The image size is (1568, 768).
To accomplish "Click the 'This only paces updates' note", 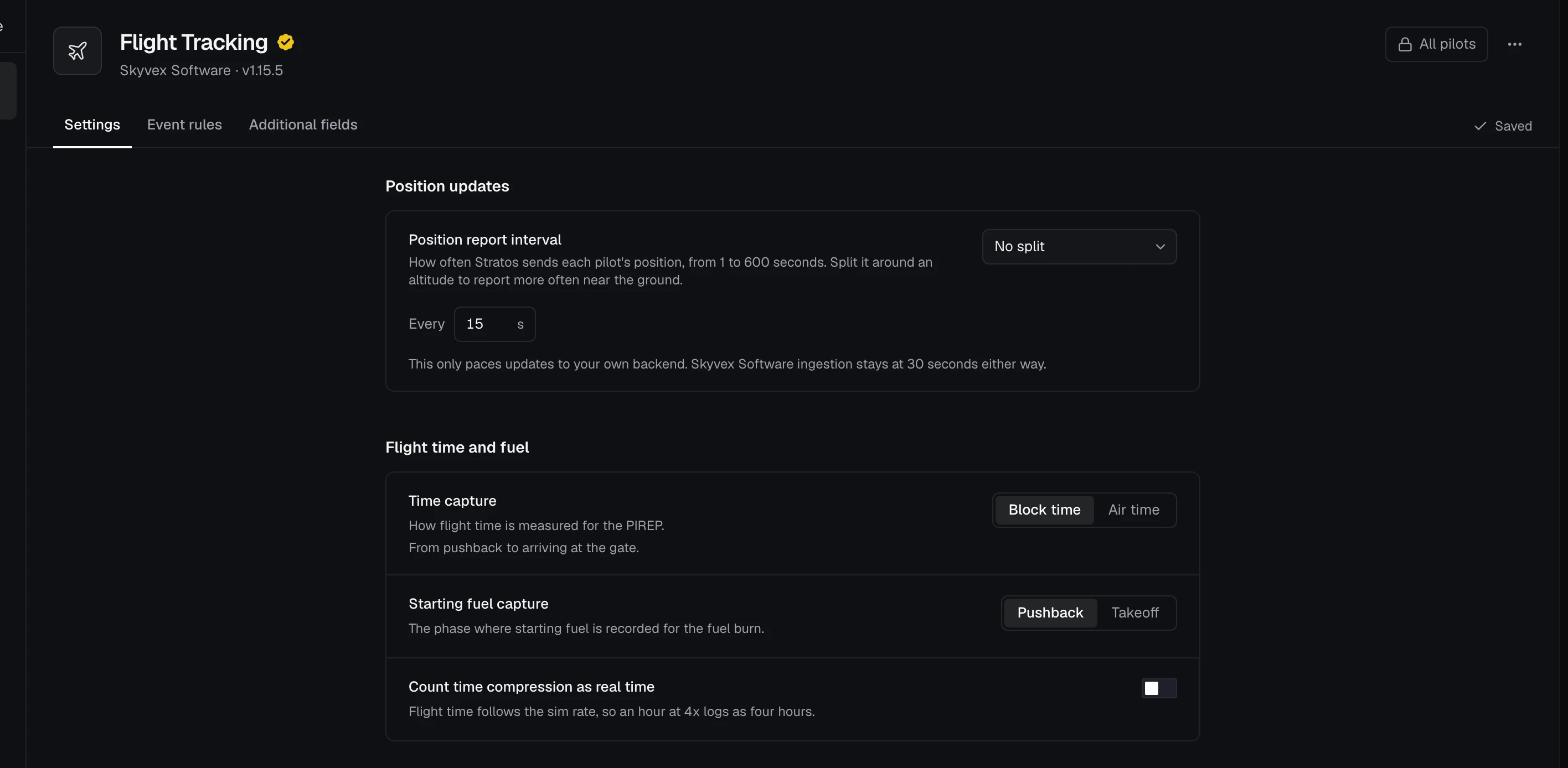I will (728, 364).
